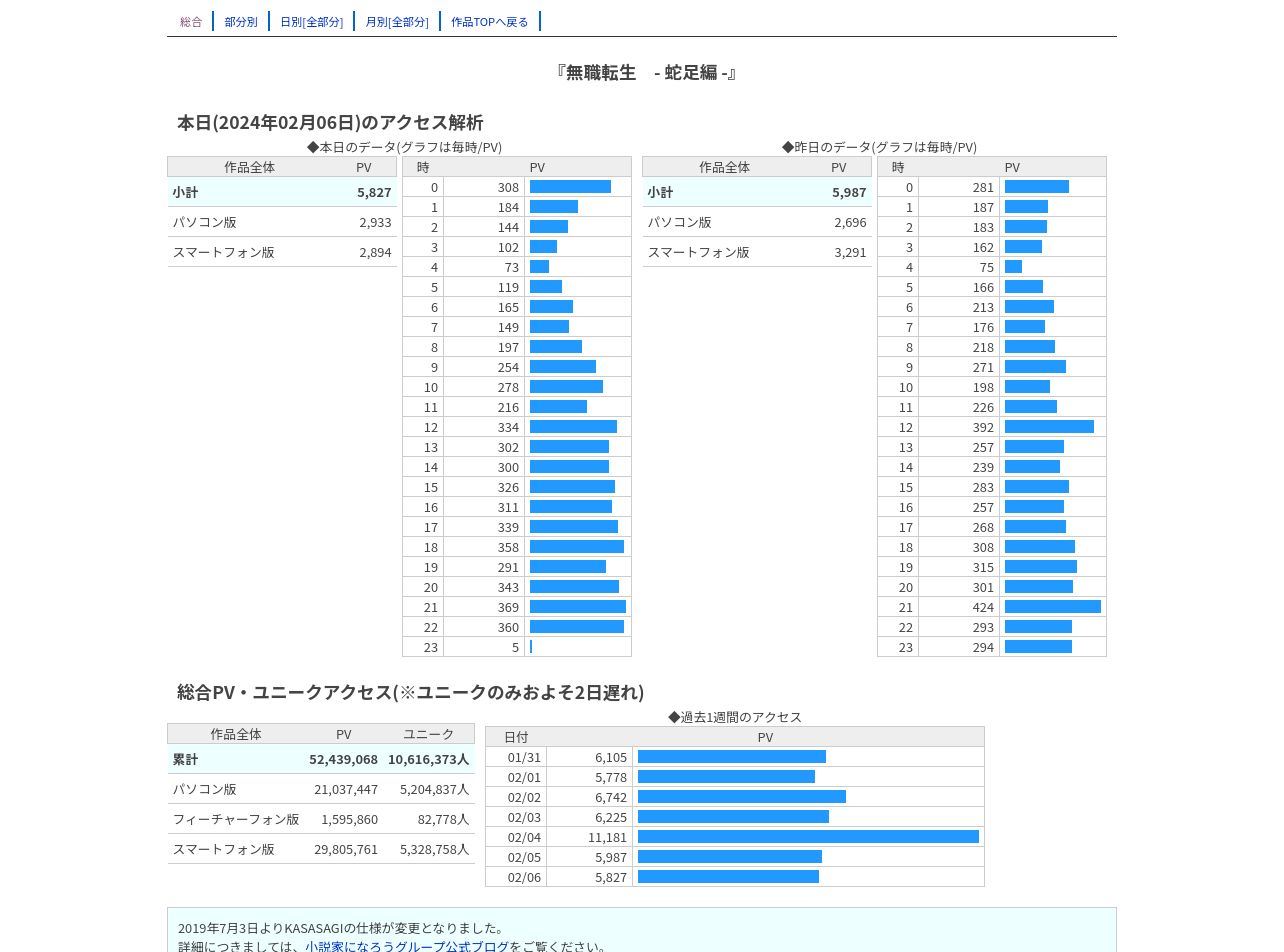Click today's hour 23 PV value 5

[x=516, y=647]
